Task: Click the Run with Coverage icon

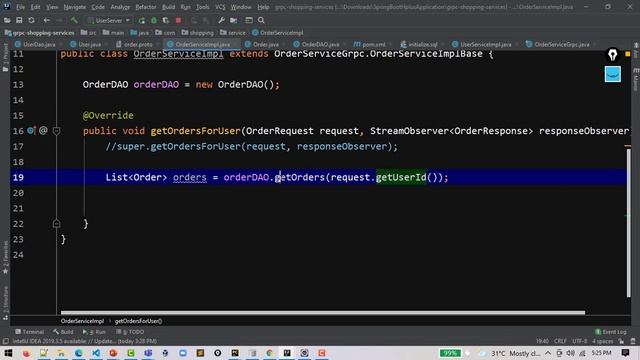Action: pos(166,20)
